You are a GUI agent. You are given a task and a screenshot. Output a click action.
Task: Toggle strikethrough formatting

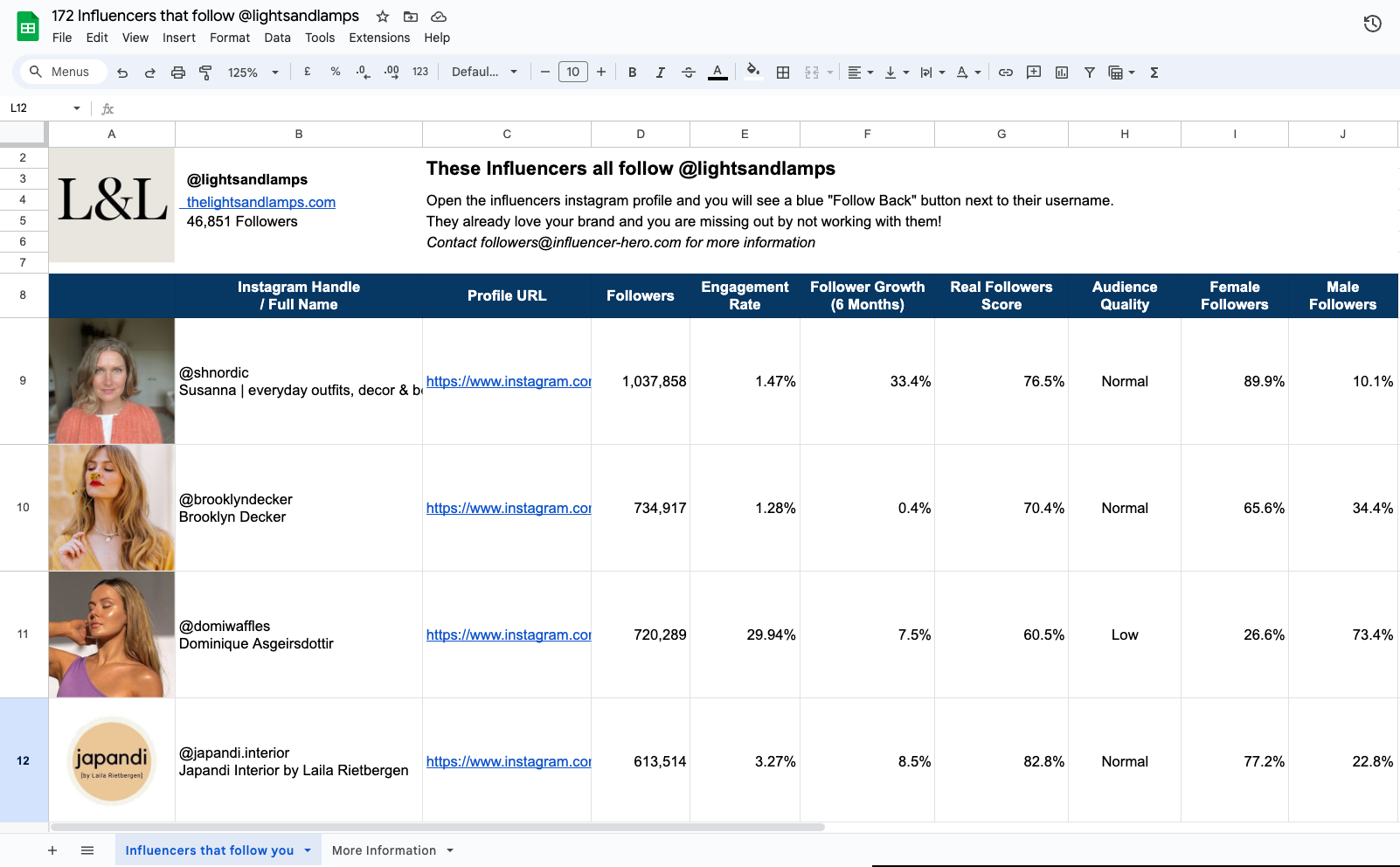click(x=689, y=72)
